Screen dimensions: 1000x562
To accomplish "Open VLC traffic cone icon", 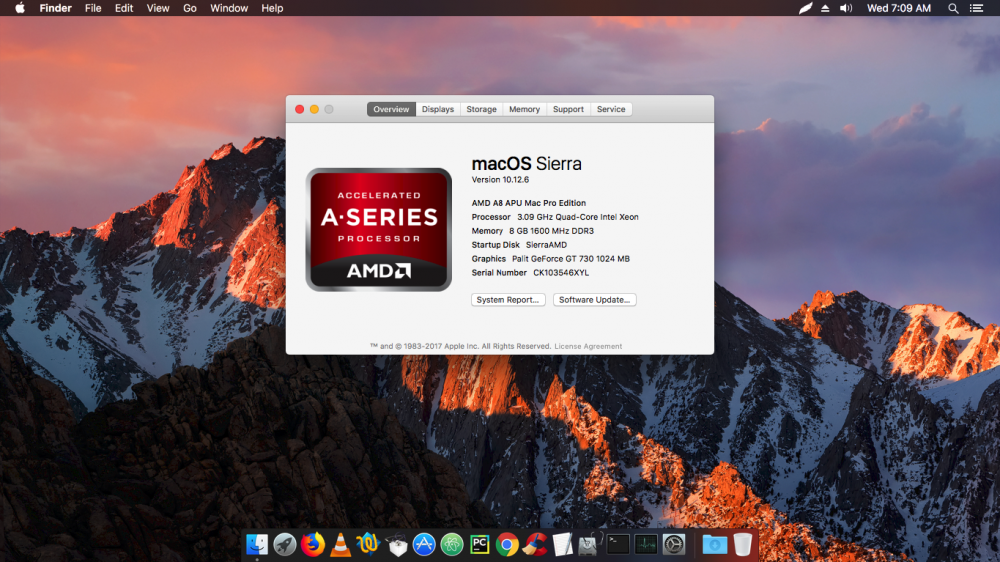I will click(341, 544).
